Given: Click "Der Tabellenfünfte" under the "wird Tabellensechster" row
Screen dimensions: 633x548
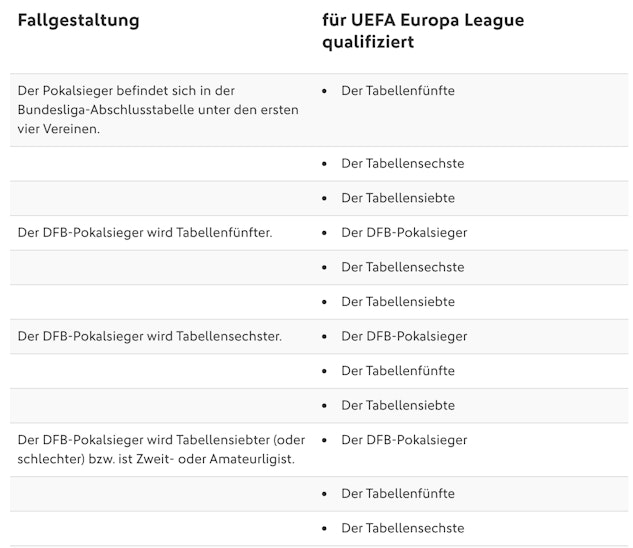Looking at the screenshot, I should click(397, 371).
